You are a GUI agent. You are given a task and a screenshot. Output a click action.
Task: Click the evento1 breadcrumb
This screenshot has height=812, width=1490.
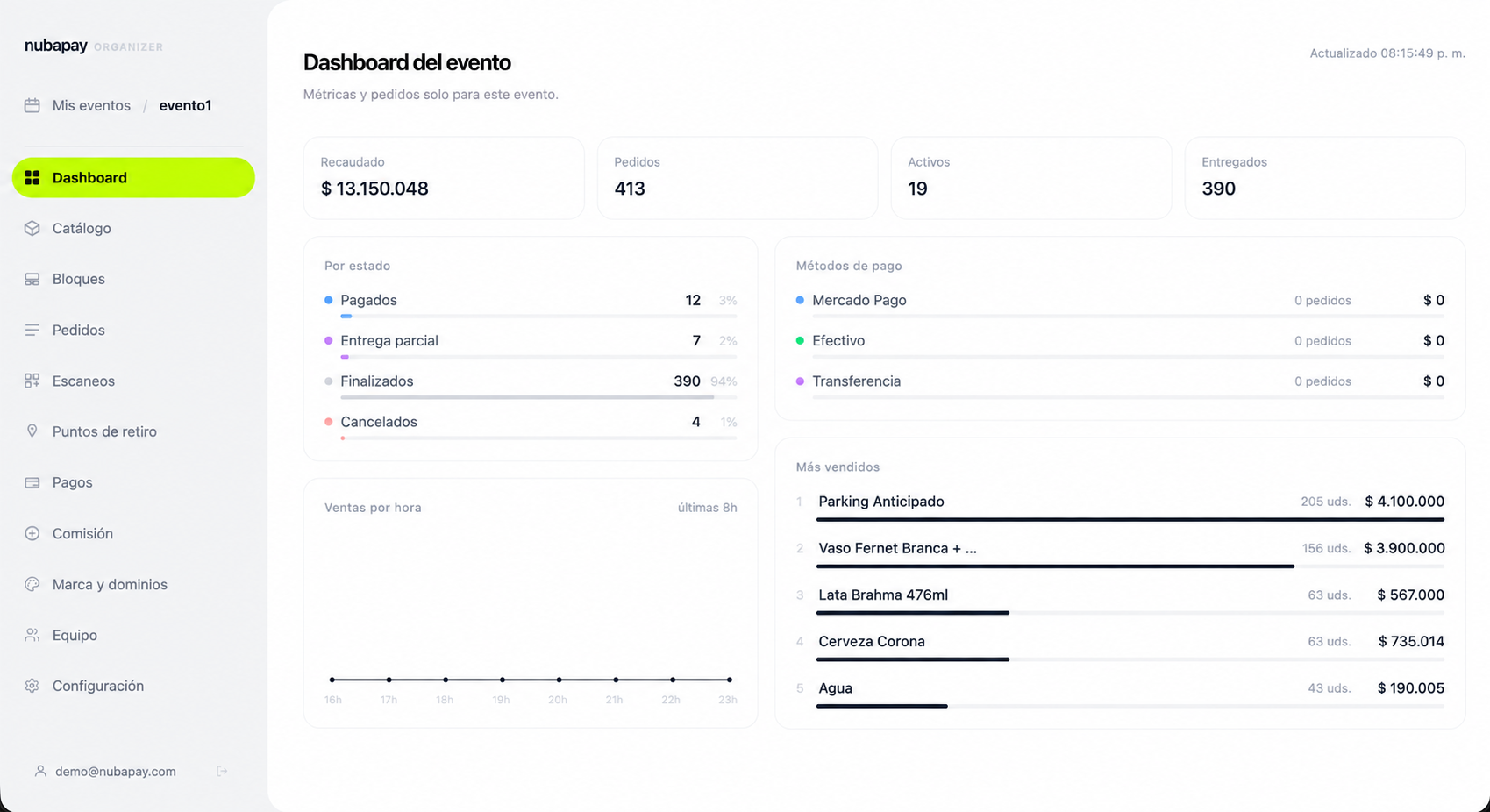tap(185, 105)
